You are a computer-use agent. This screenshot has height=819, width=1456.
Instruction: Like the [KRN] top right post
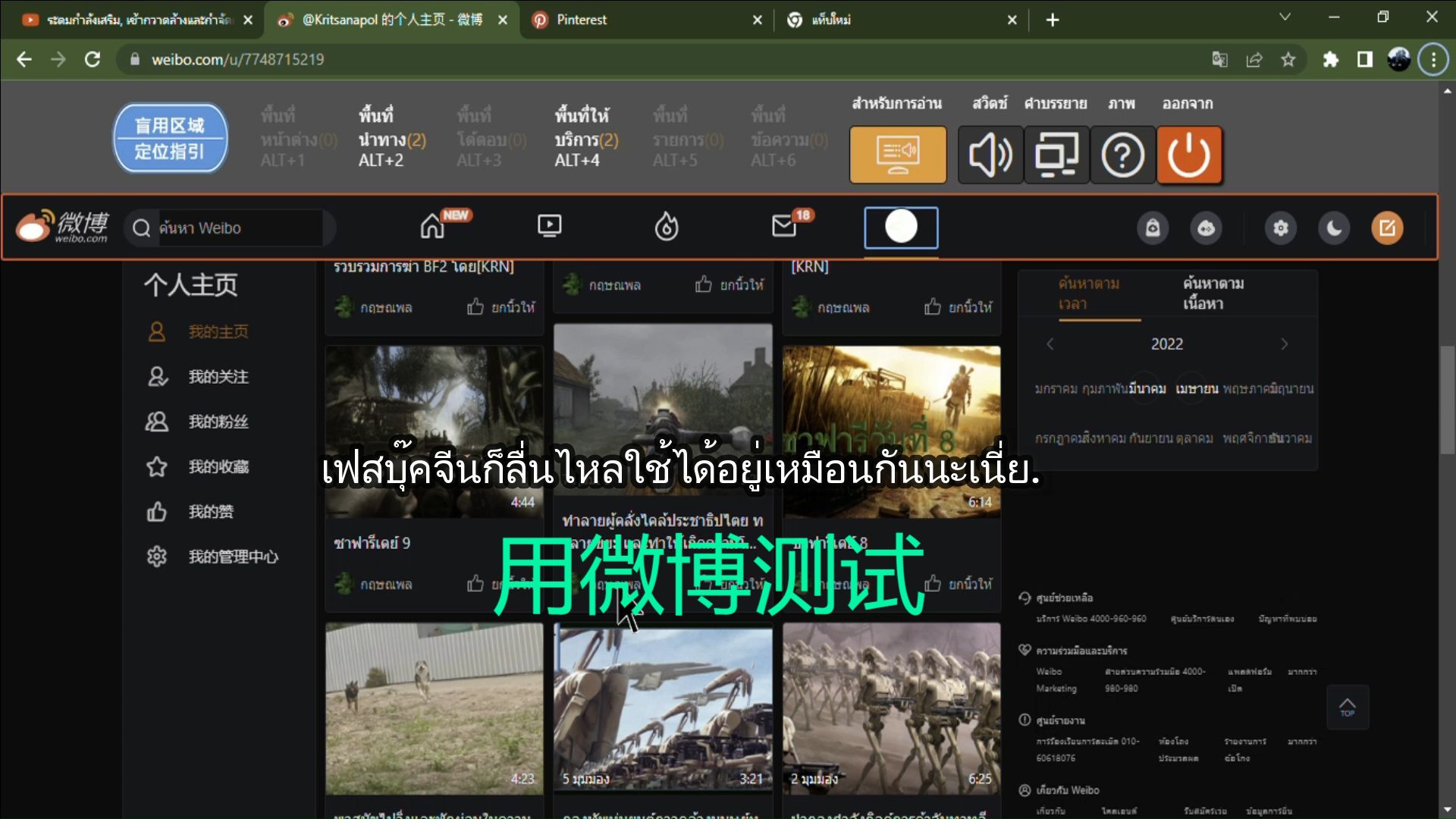pyautogui.click(x=958, y=307)
